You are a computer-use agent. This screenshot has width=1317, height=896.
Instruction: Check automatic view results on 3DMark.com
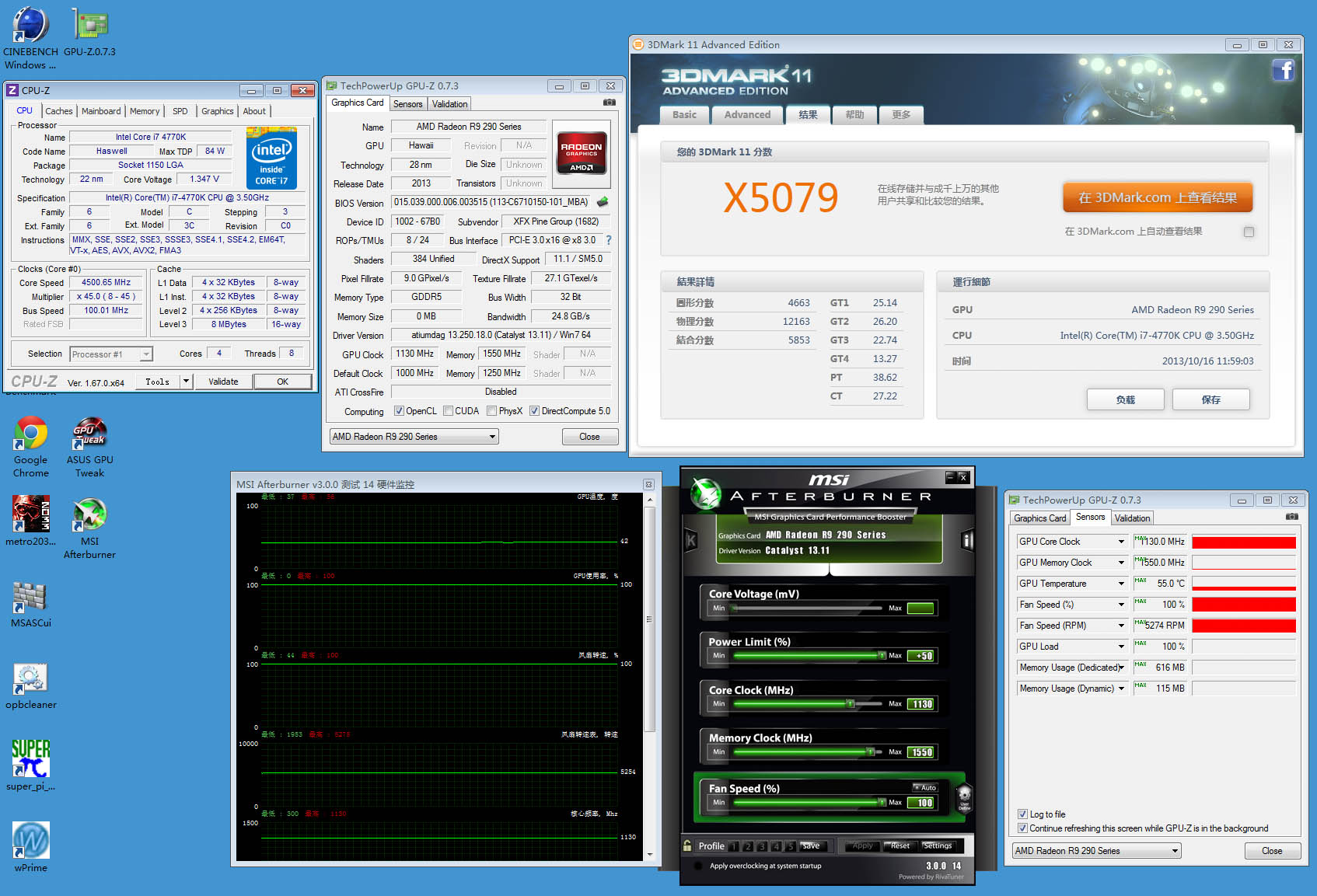pos(1249,232)
